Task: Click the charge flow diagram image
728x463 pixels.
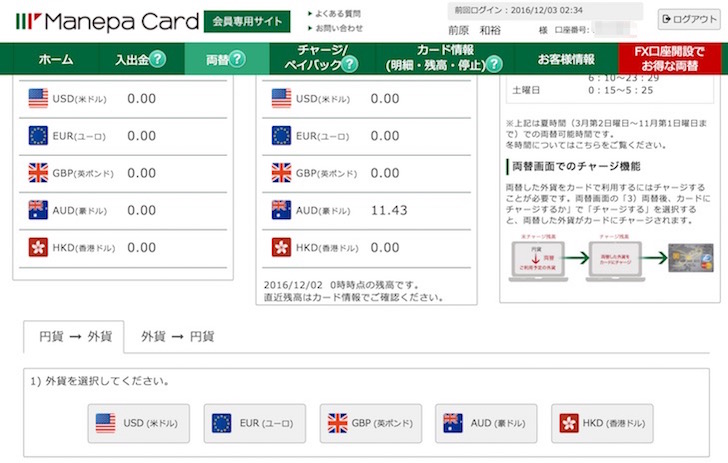Action: coord(611,258)
